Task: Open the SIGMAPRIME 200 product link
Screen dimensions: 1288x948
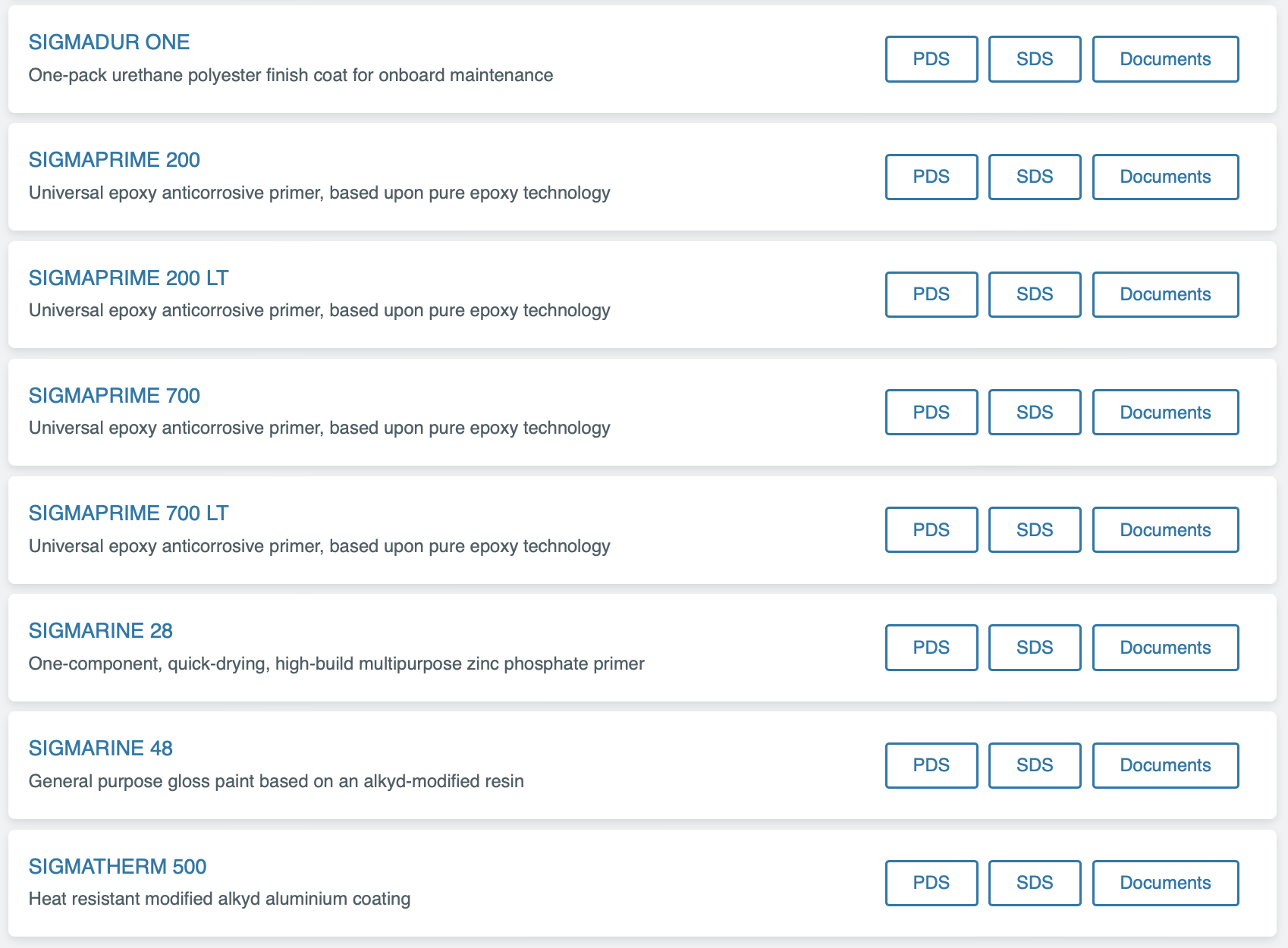Action: pos(115,160)
